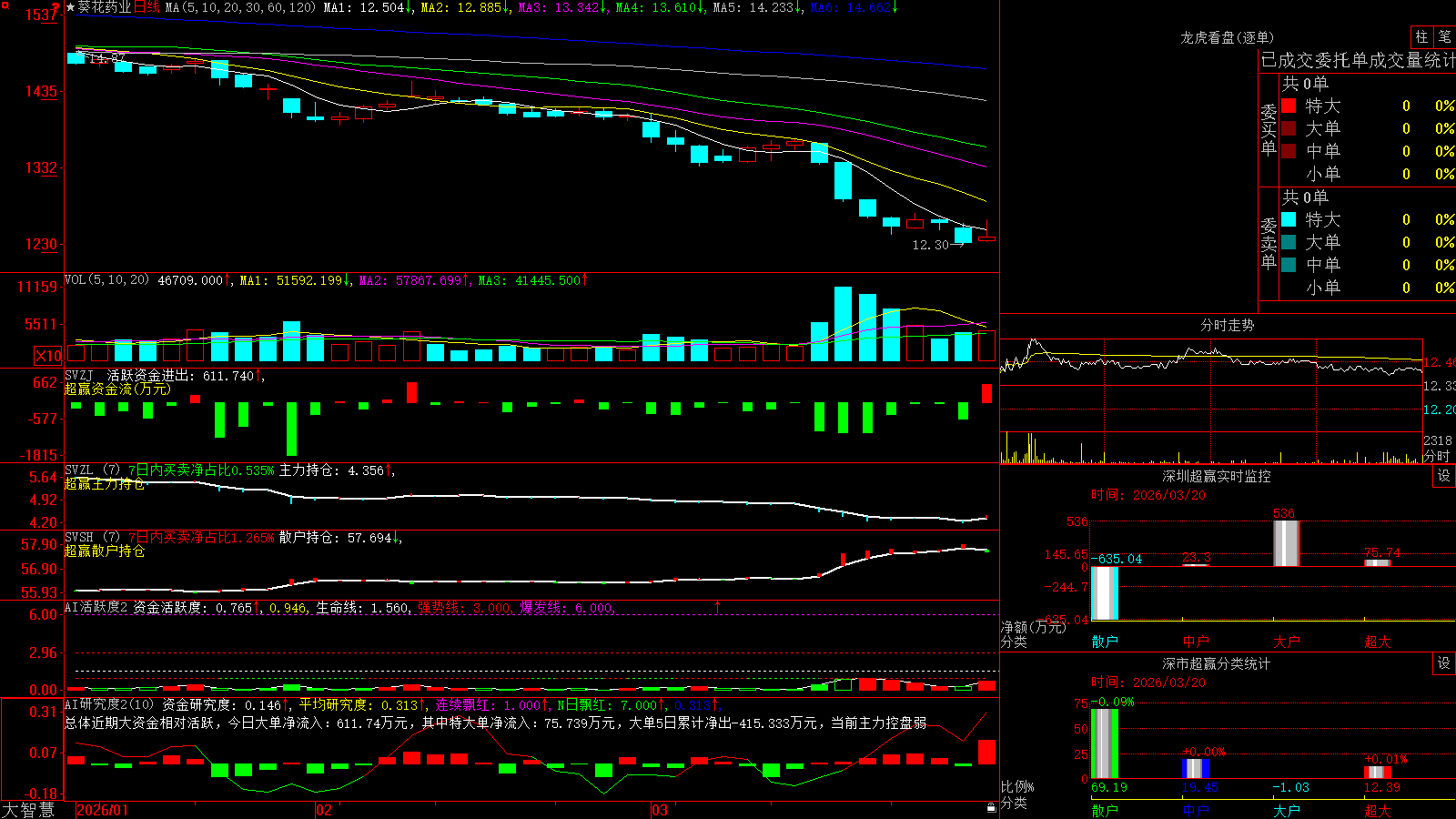1456x819 pixels.
Task: Click the dark red 大单 buy-order swatch
Action: pos(1289,128)
